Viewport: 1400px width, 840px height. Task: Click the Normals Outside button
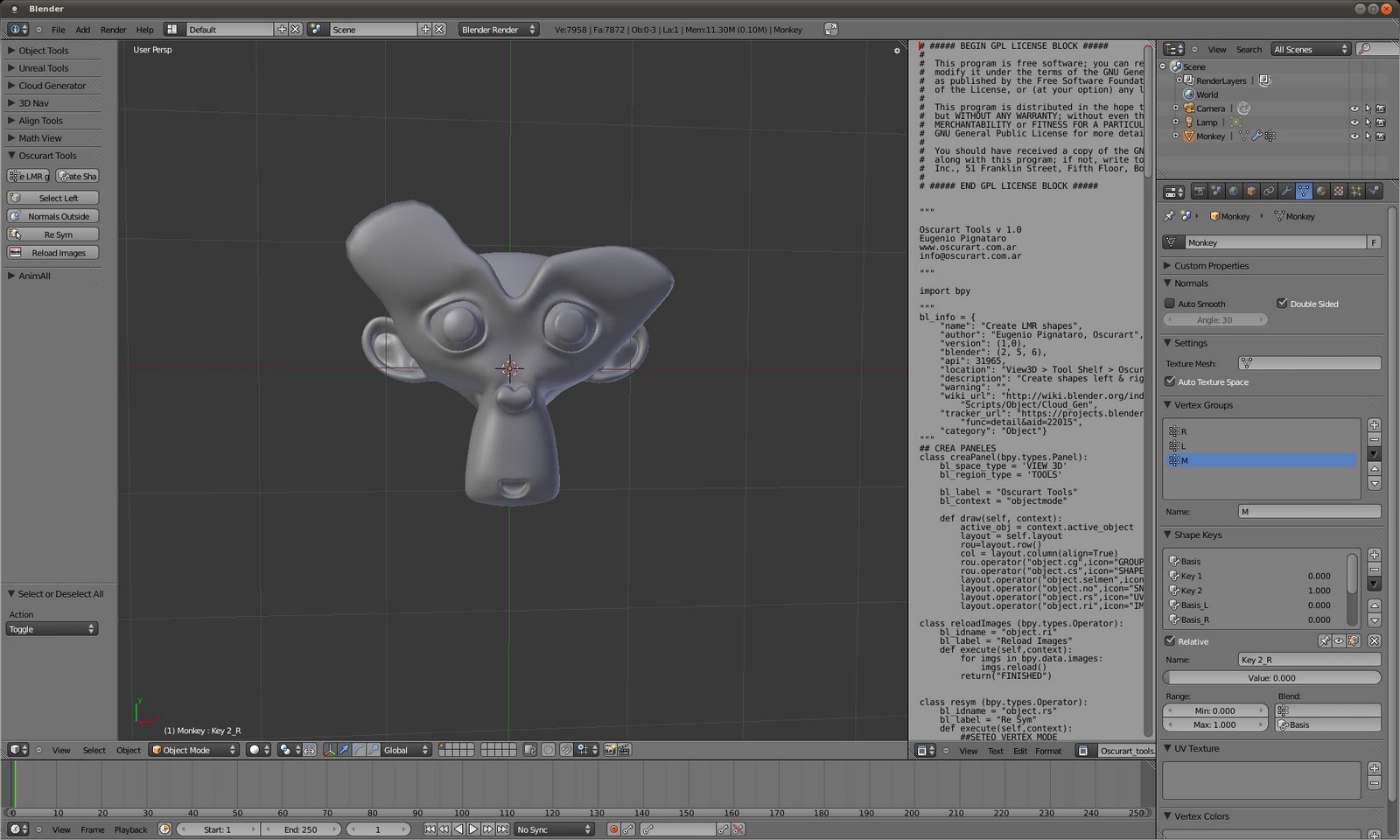pyautogui.click(x=53, y=216)
